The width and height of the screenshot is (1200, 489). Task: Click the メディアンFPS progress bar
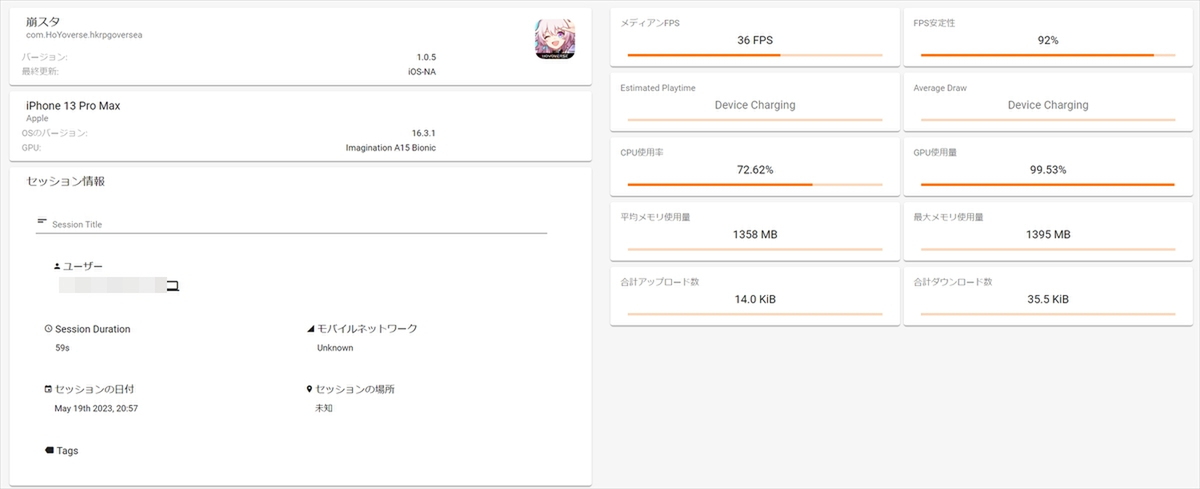[754, 55]
